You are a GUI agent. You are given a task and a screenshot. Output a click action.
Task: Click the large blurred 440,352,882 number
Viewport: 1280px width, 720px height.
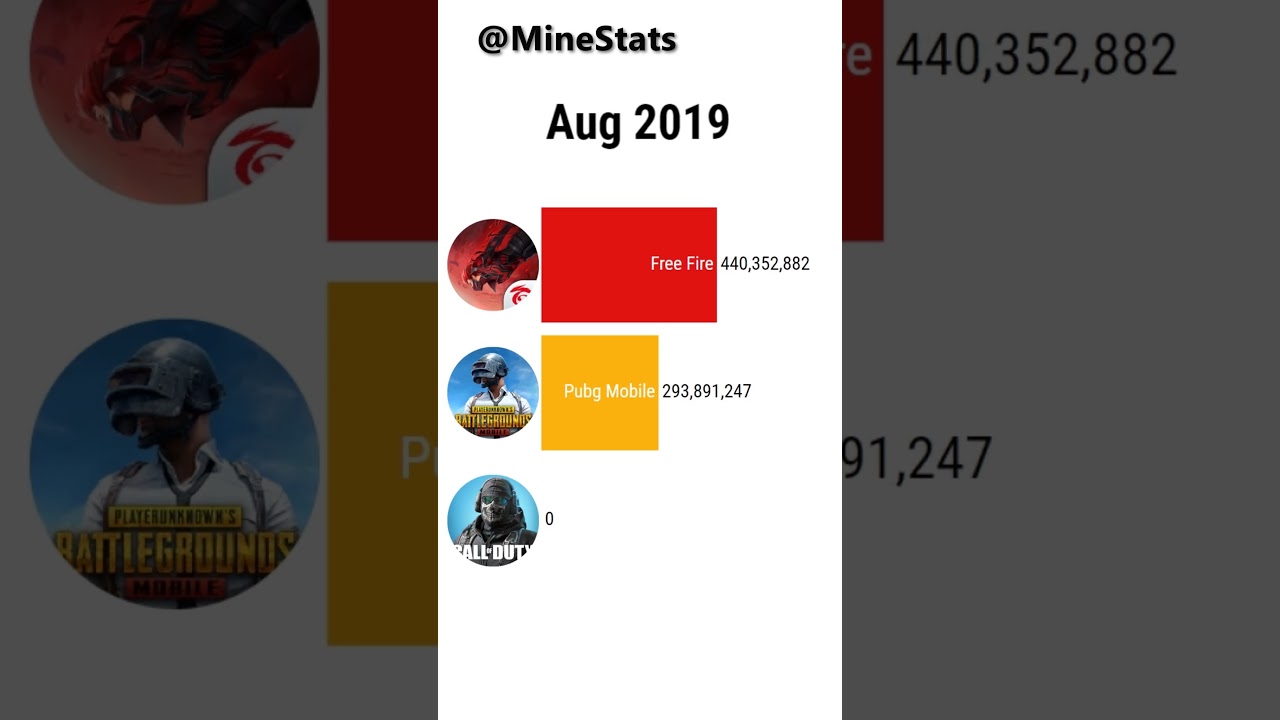click(1035, 55)
